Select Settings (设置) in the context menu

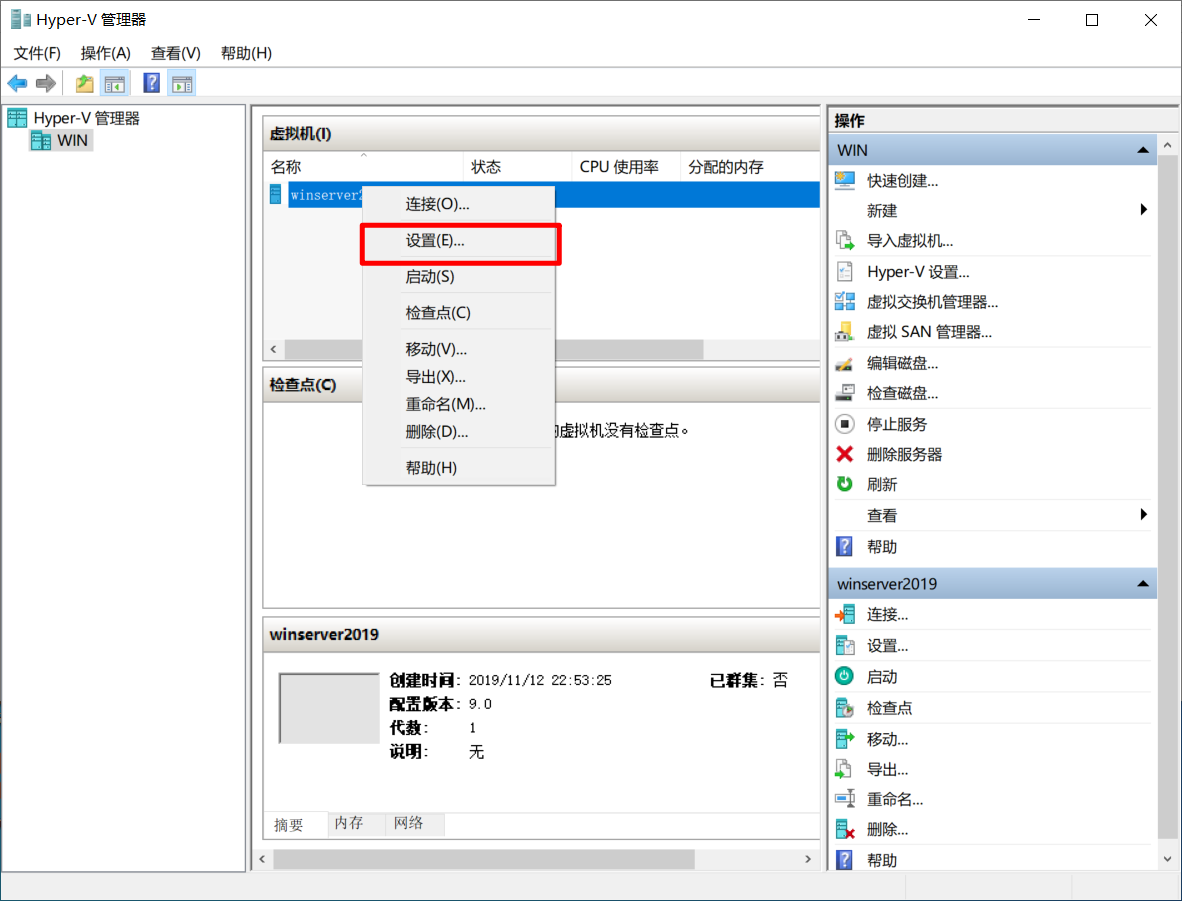click(x=435, y=241)
